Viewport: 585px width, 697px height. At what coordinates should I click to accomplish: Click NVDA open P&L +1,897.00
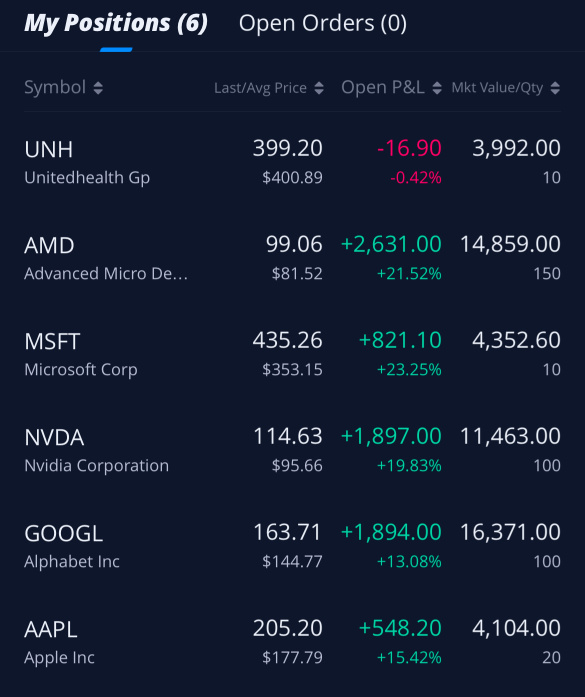[391, 436]
